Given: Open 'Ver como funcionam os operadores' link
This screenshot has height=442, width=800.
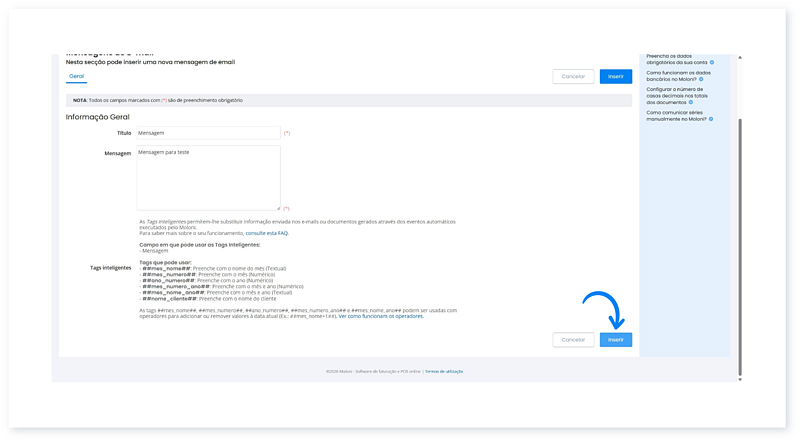Looking at the screenshot, I should (381, 316).
